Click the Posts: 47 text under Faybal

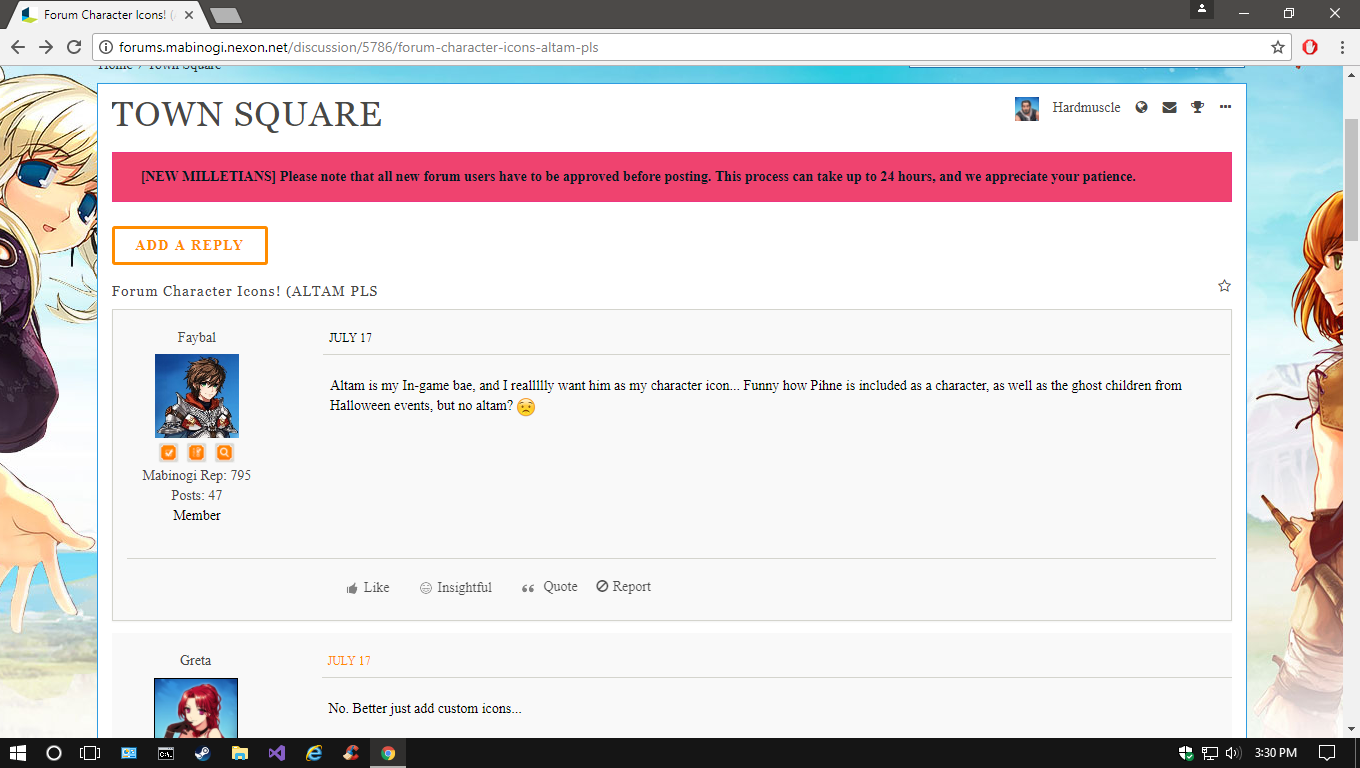click(x=197, y=496)
